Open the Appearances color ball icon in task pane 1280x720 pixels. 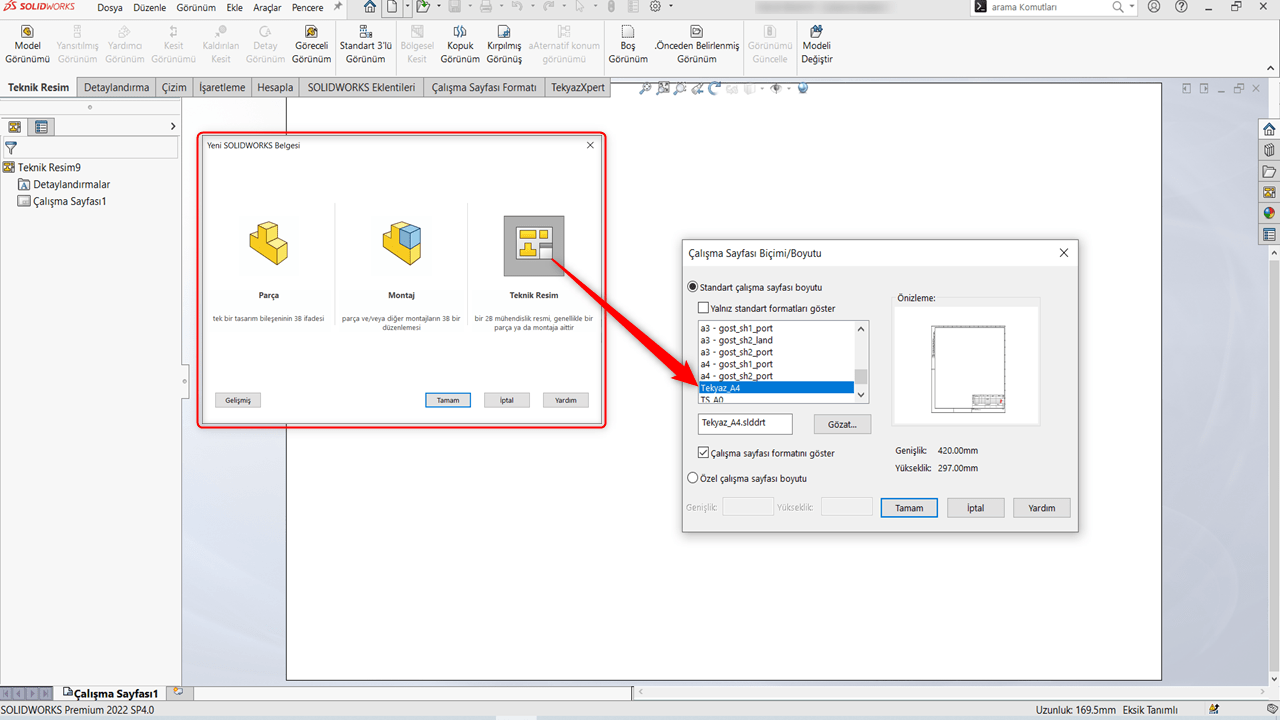pyautogui.click(x=1269, y=213)
